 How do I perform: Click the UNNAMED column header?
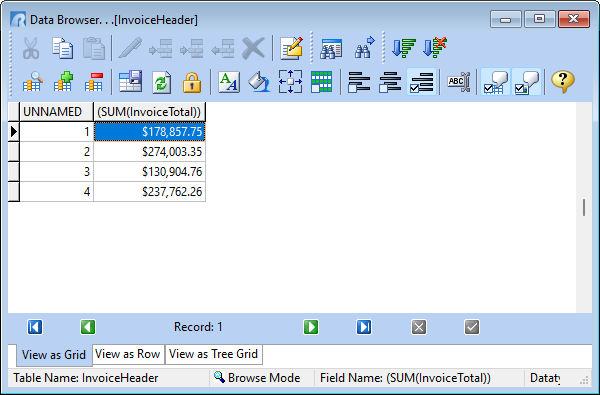(57, 112)
